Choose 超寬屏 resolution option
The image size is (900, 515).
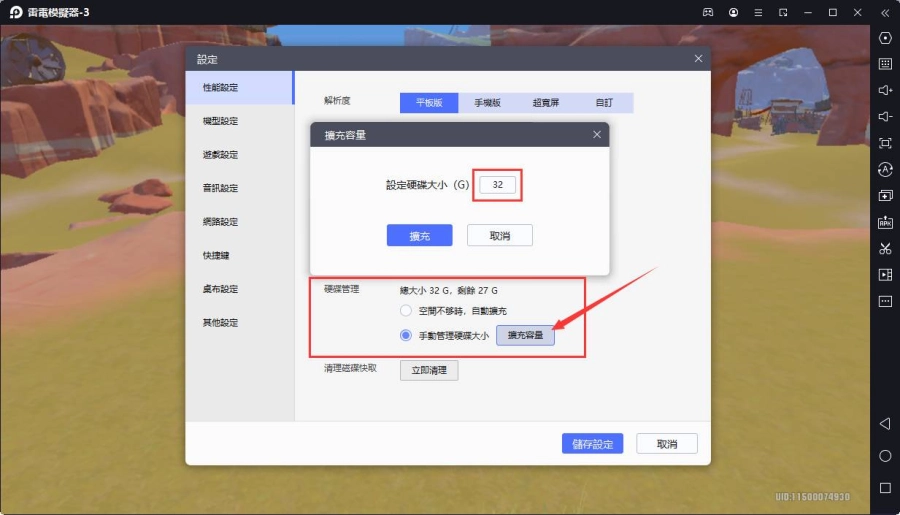coord(545,103)
